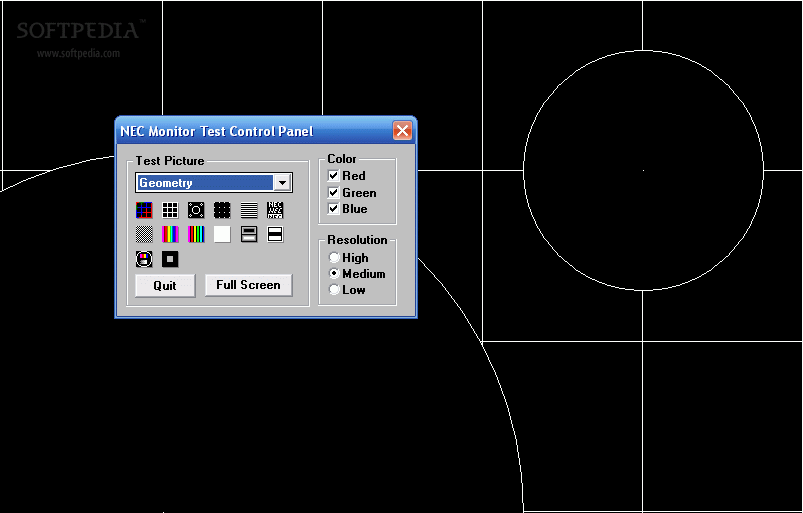Select the white dots on black pattern icon
Image resolution: width=803 pixels, height=513 pixels.
point(222,210)
